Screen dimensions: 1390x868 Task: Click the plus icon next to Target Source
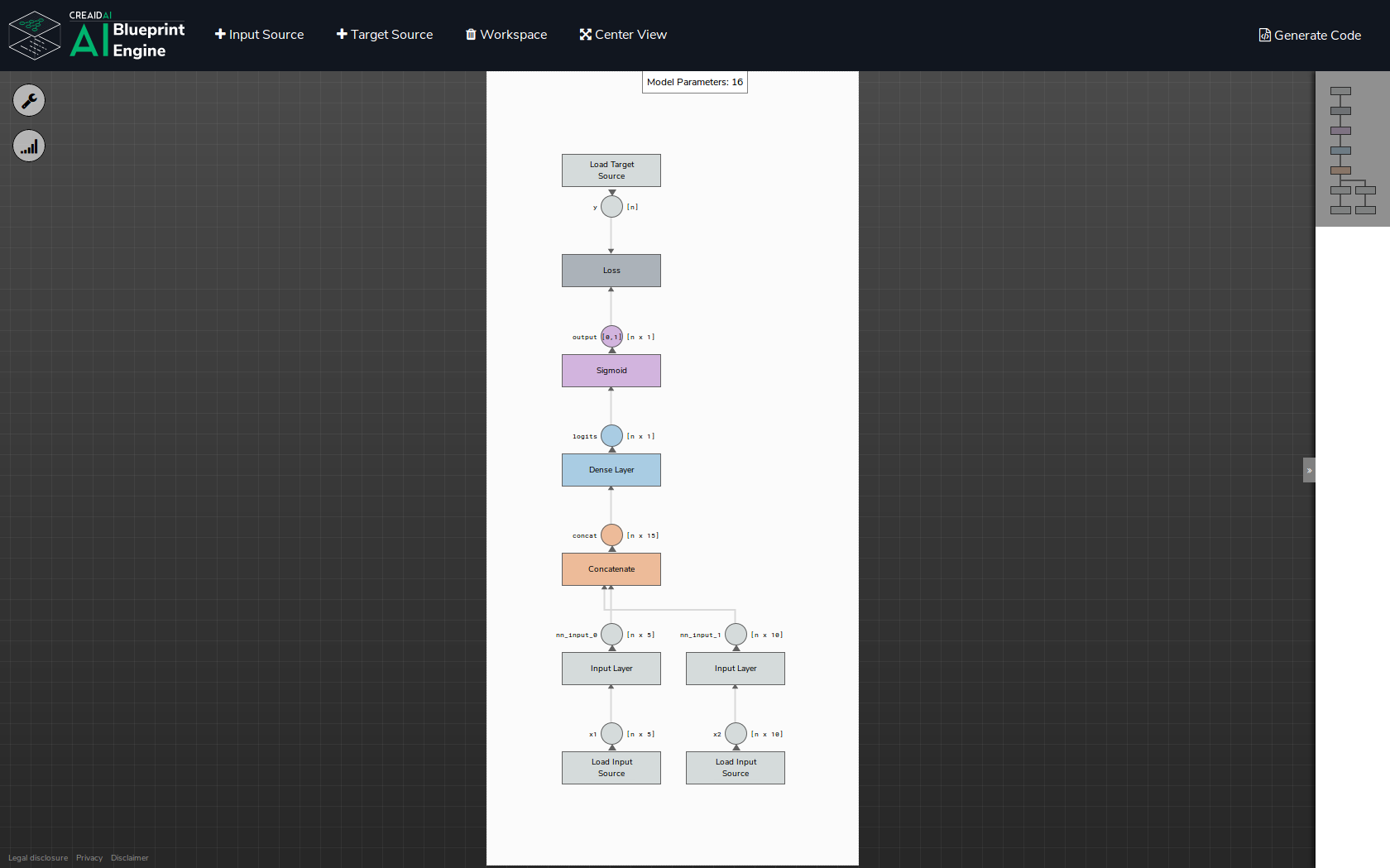pyautogui.click(x=341, y=34)
